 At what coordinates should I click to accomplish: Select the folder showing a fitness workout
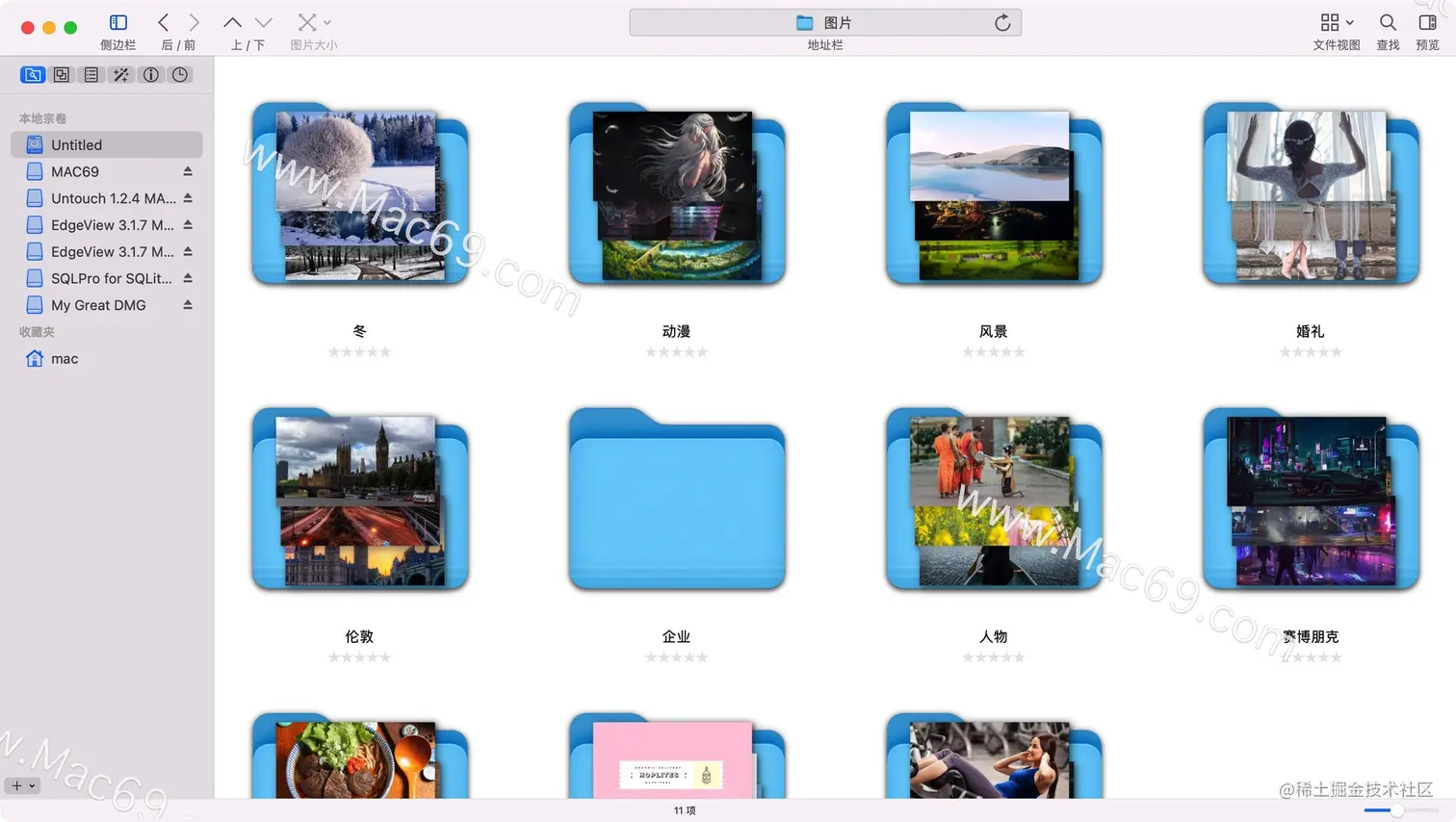[993, 756]
